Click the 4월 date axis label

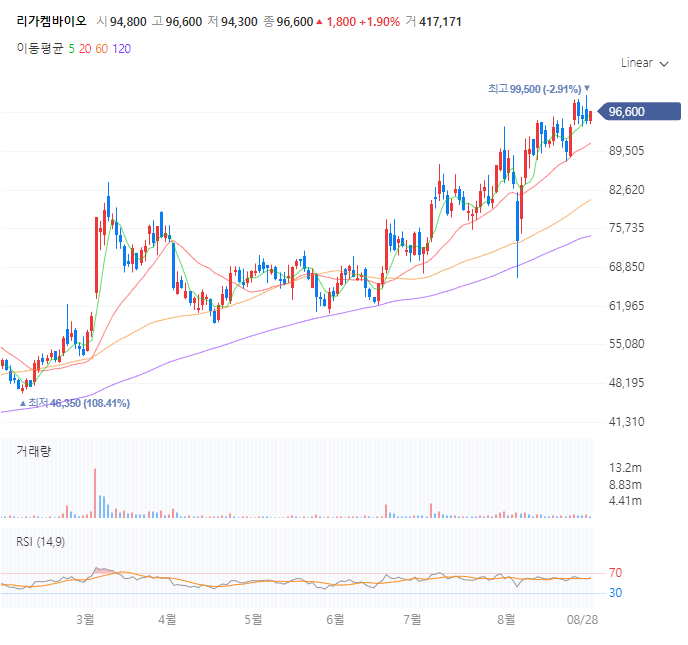167,620
